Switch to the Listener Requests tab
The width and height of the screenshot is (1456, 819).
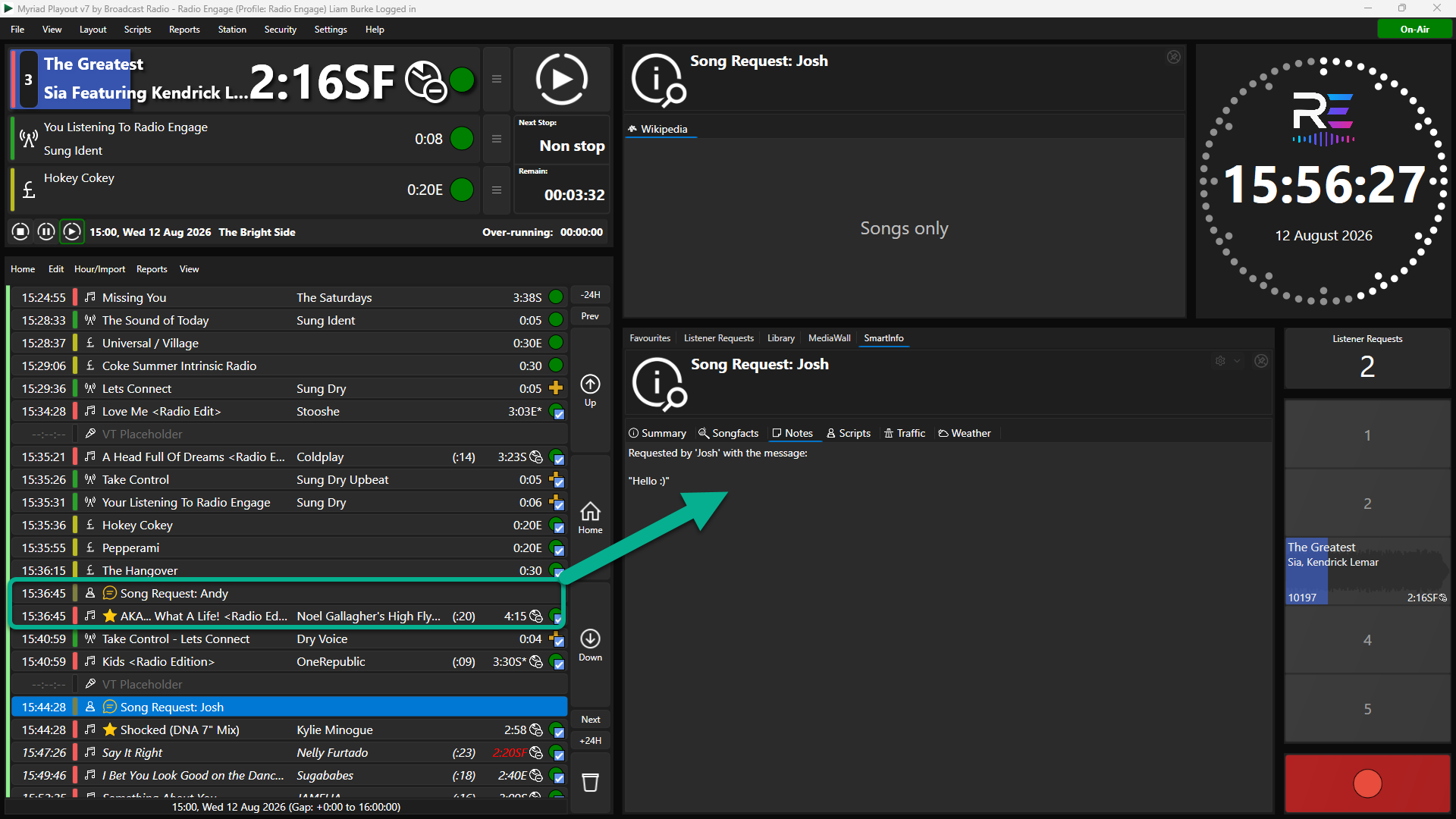tap(719, 338)
